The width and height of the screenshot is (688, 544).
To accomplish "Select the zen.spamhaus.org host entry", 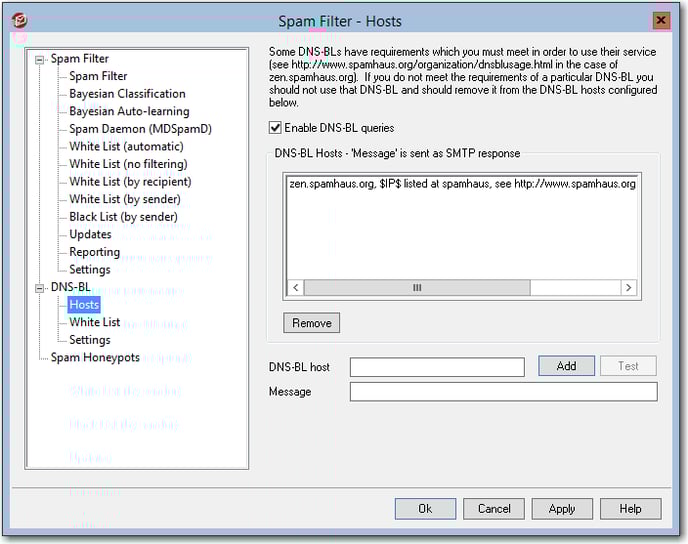I will point(462,184).
